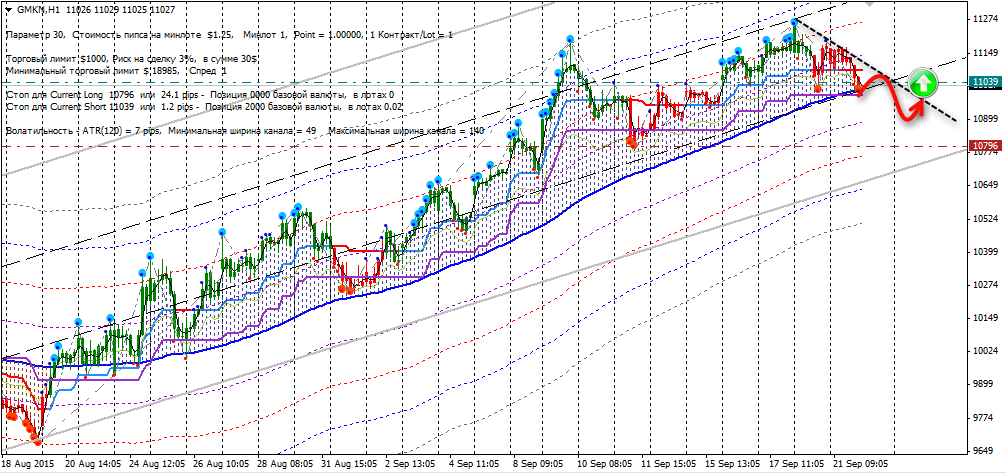Click the chart shift triangle marker at top

pyautogui.click(x=870, y=4)
